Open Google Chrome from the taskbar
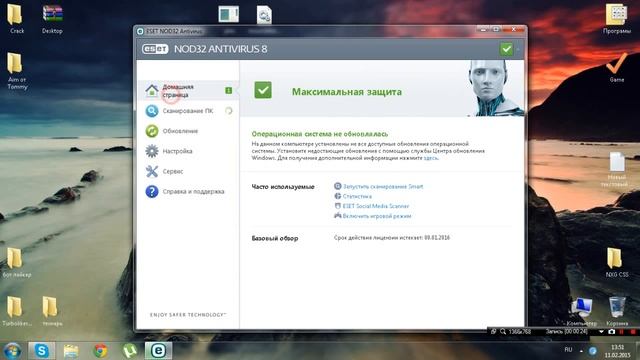Screen dimensions: 640x360 pos(100,351)
